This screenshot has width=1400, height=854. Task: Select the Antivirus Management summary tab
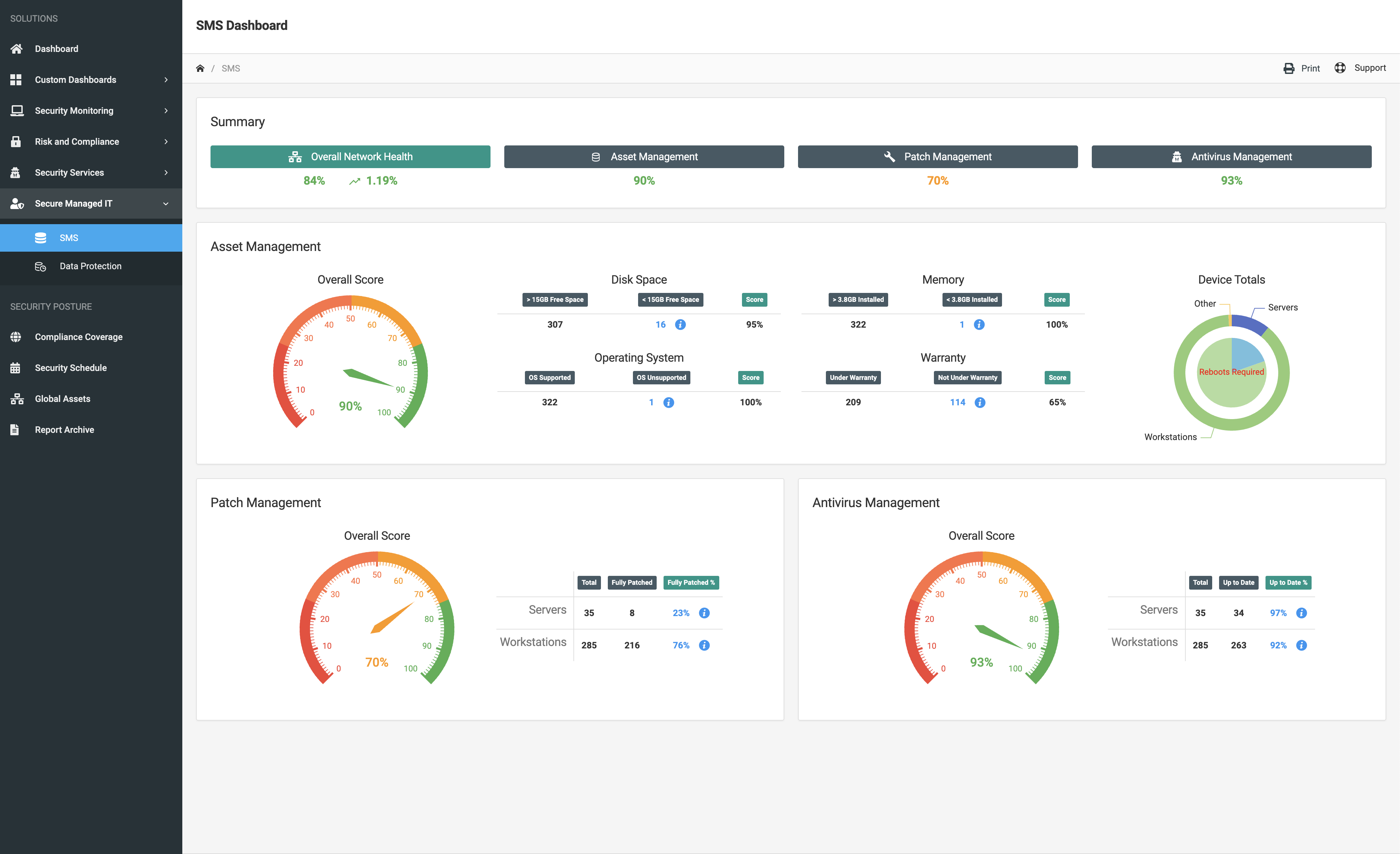[x=1231, y=157]
